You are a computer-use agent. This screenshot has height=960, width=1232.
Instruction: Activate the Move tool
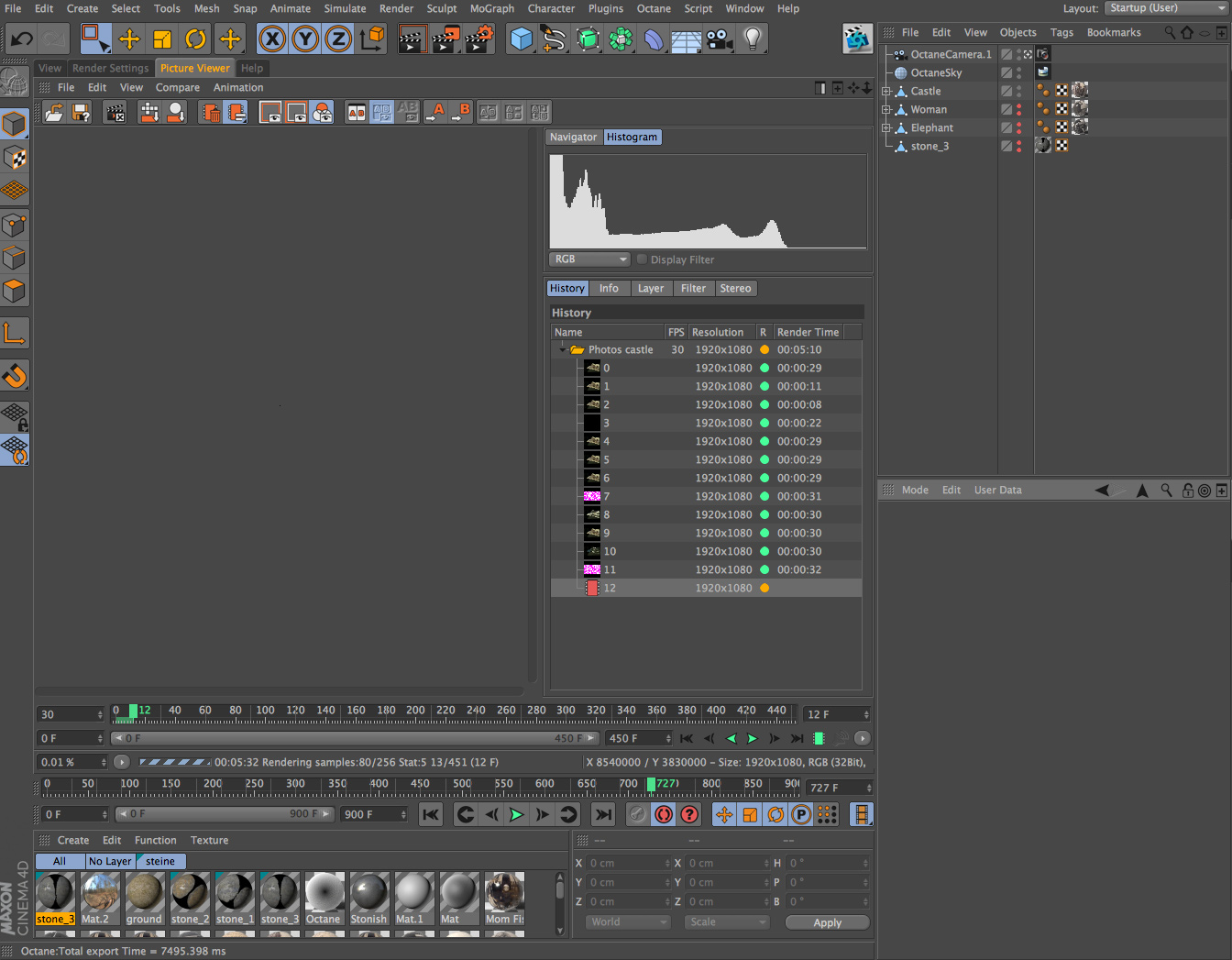tap(129, 39)
